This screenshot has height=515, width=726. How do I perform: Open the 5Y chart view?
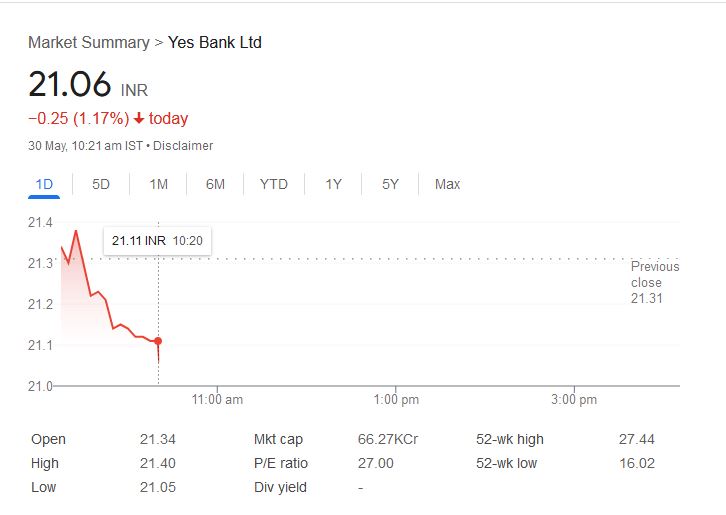(x=390, y=184)
